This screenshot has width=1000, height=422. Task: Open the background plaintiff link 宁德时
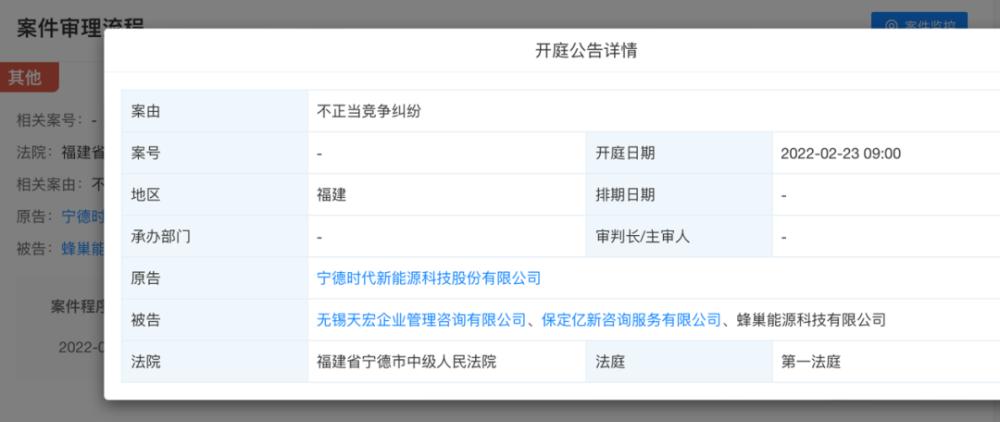83,216
